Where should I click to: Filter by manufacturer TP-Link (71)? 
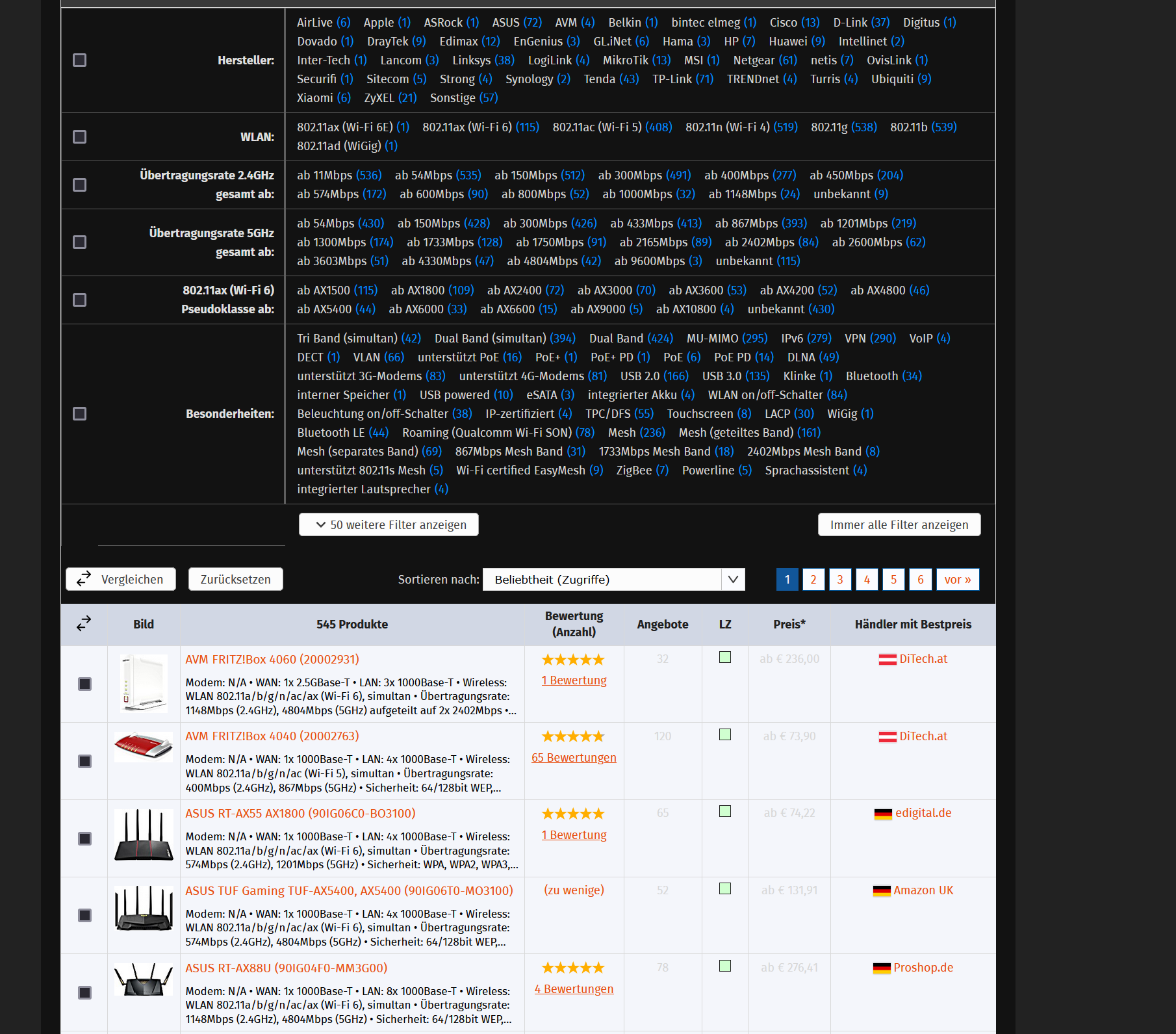coord(683,79)
